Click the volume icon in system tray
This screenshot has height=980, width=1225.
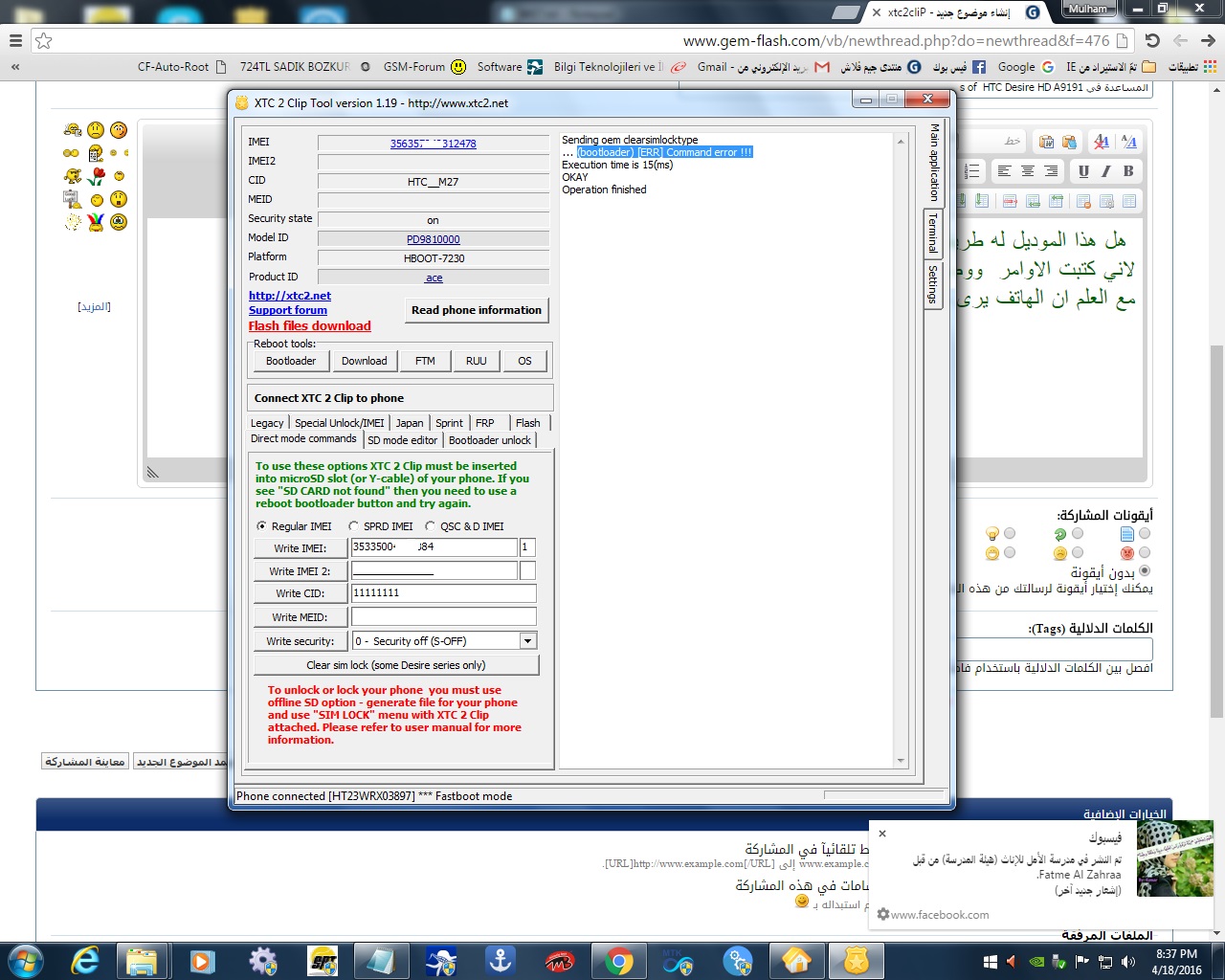click(1128, 962)
